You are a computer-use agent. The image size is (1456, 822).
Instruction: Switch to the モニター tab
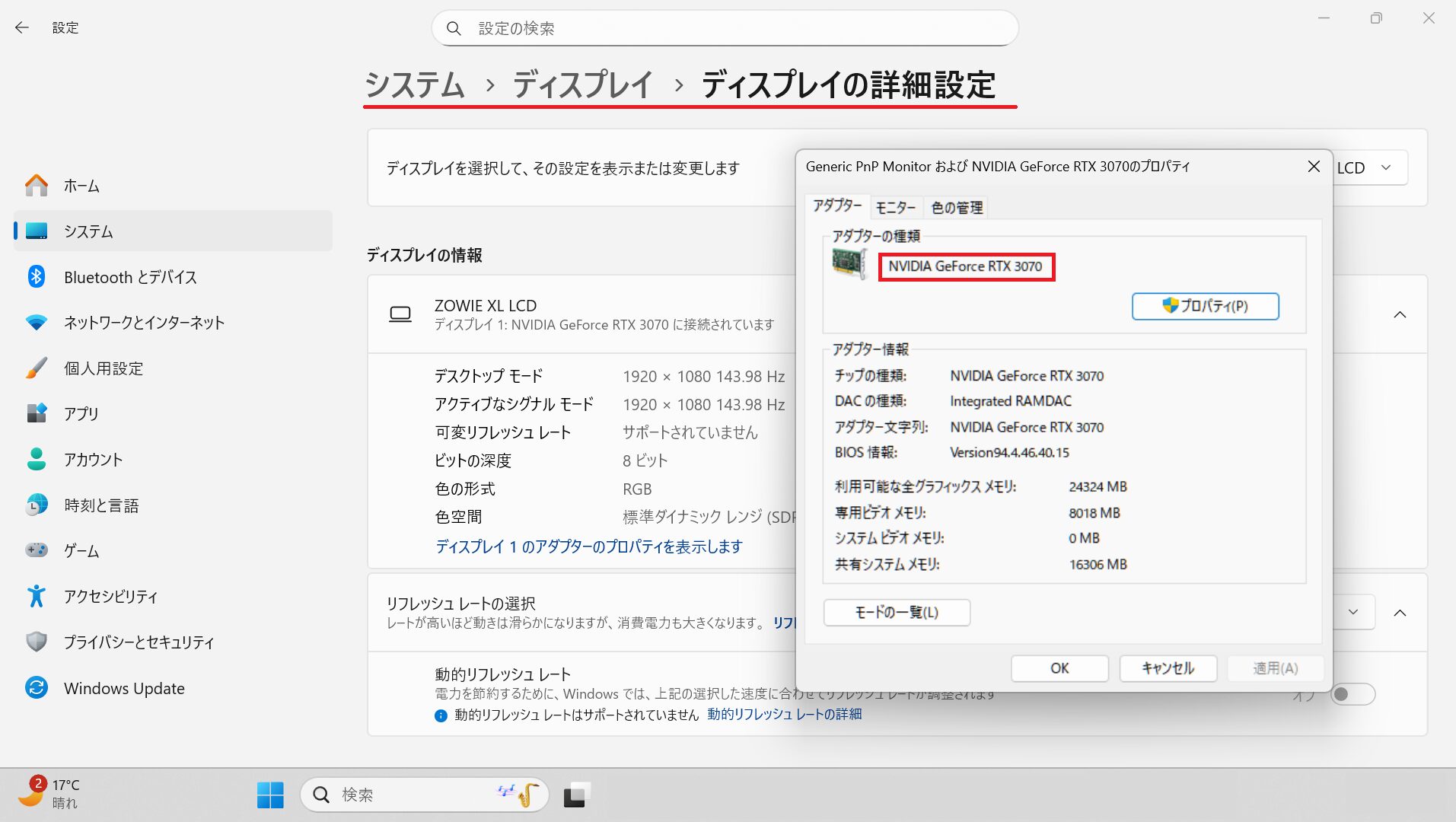895,208
